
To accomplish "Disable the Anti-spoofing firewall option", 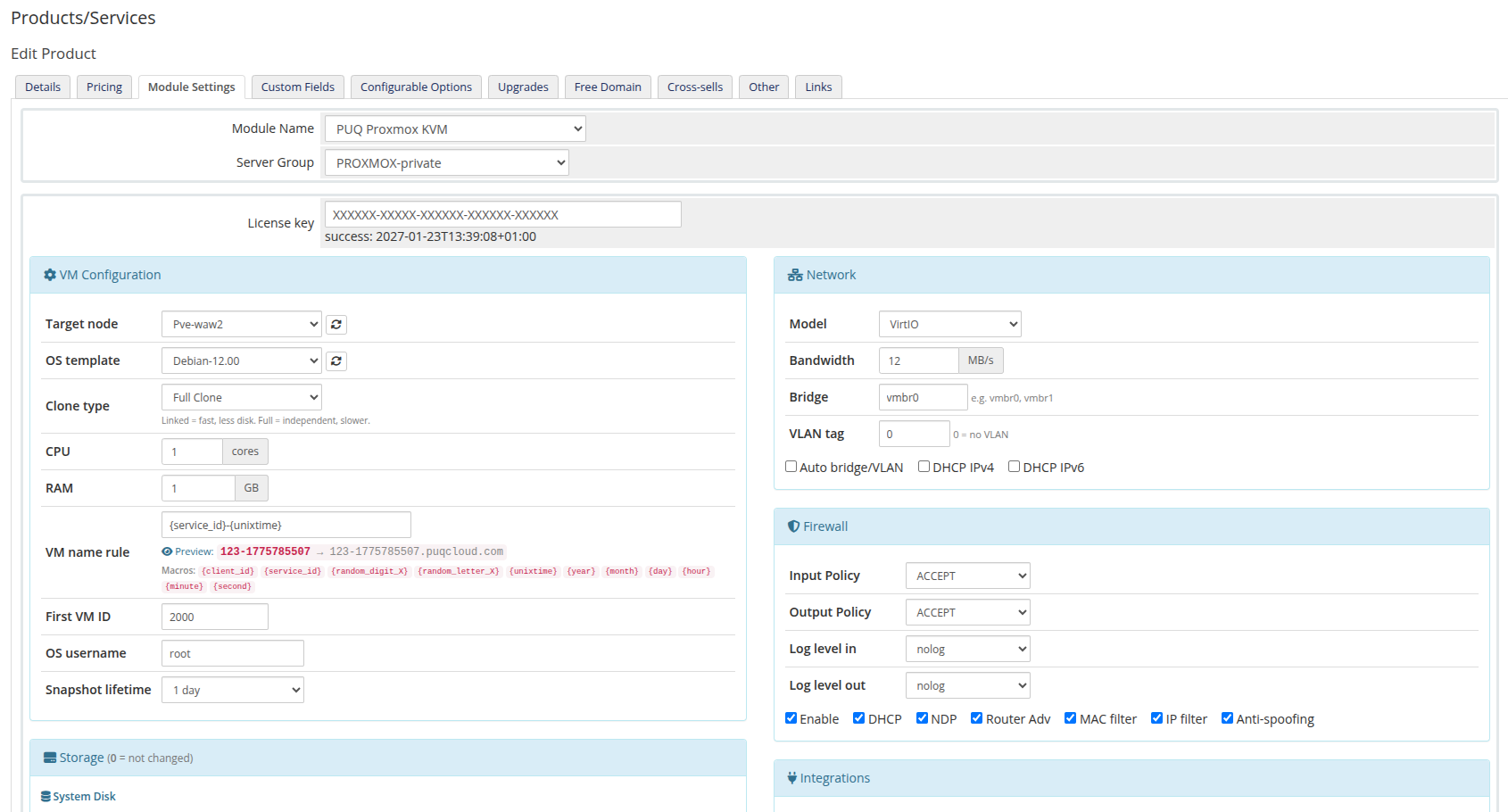I will (1227, 717).
